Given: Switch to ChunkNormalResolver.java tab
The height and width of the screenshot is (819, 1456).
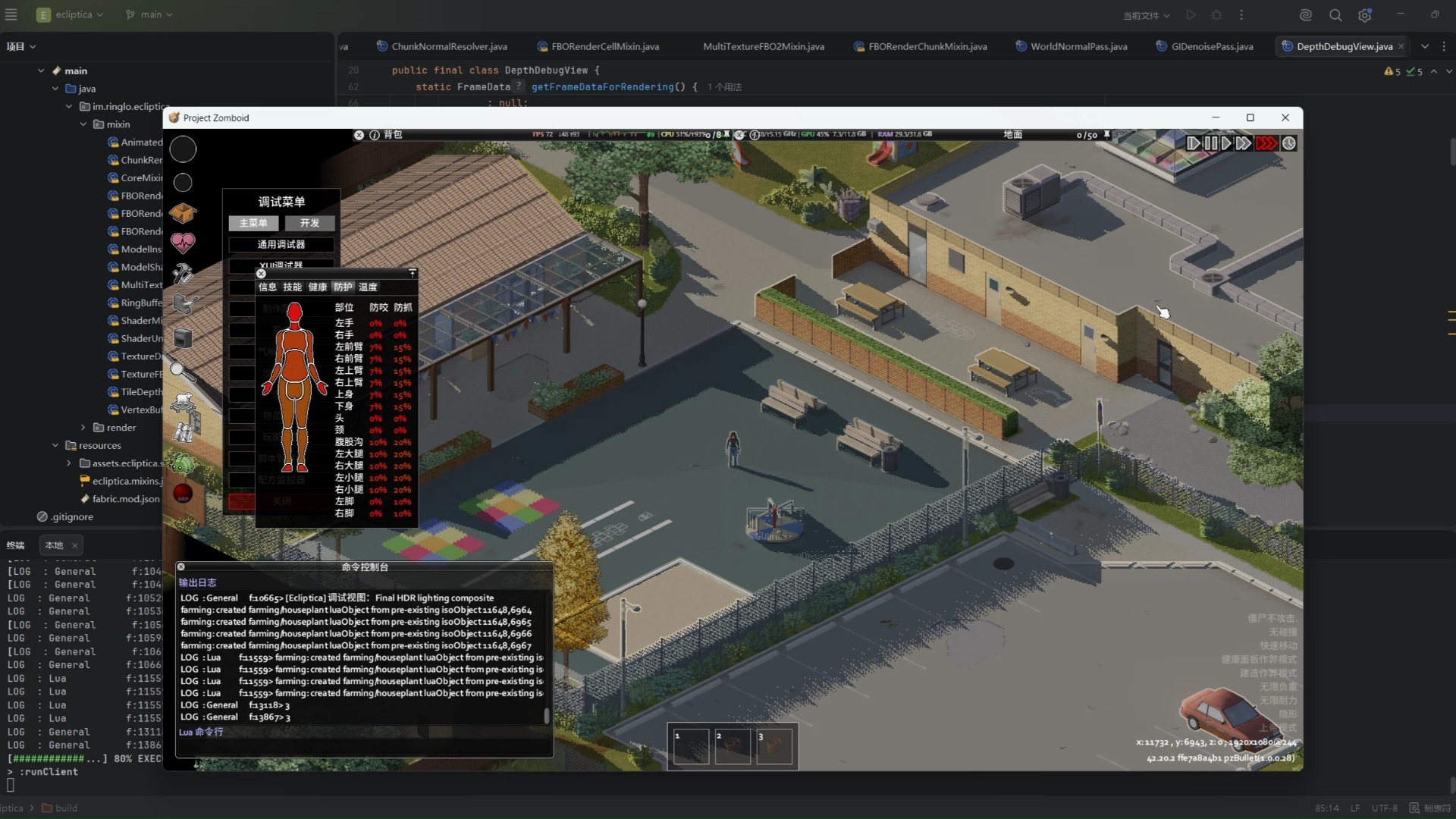Looking at the screenshot, I should [x=442, y=46].
